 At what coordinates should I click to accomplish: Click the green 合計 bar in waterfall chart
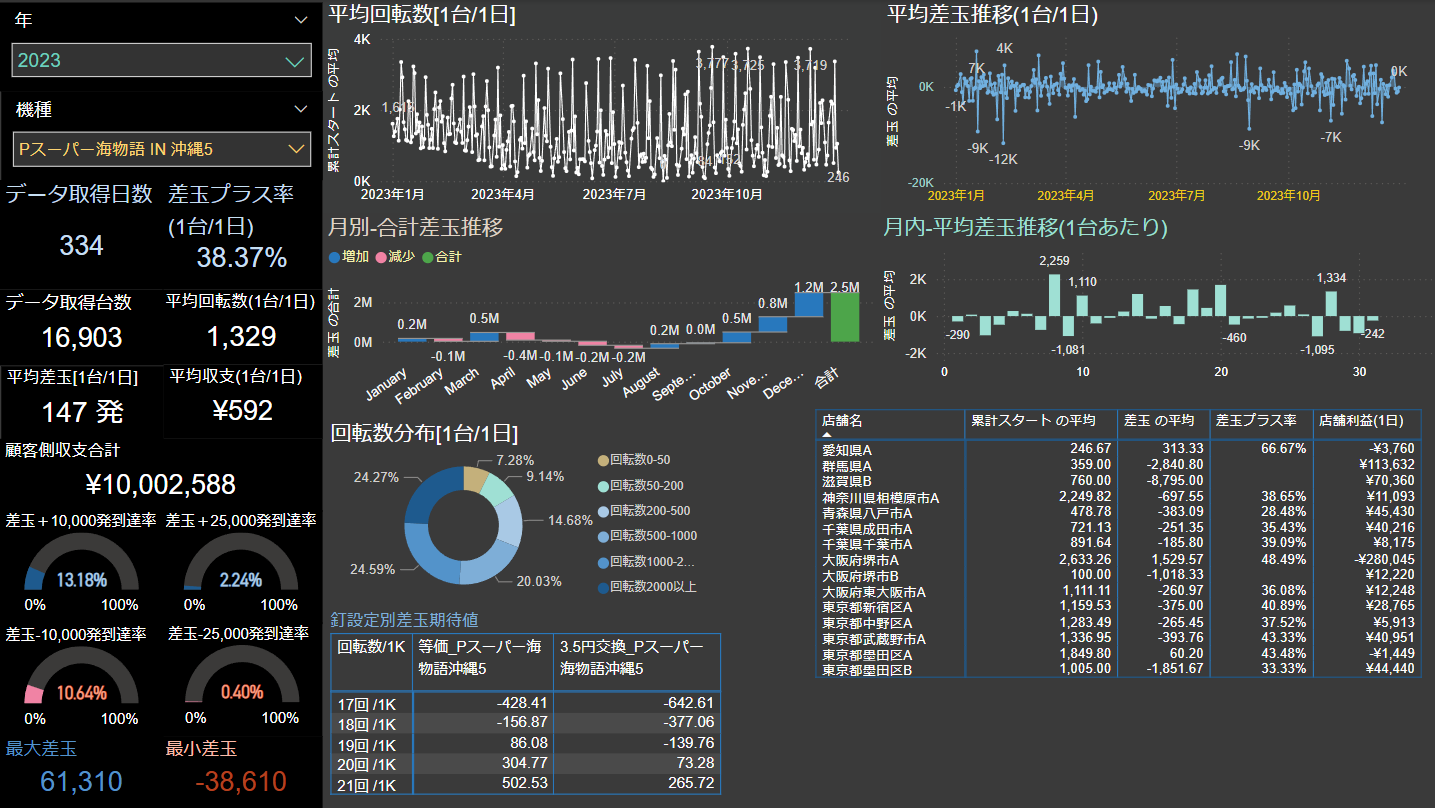[845, 317]
